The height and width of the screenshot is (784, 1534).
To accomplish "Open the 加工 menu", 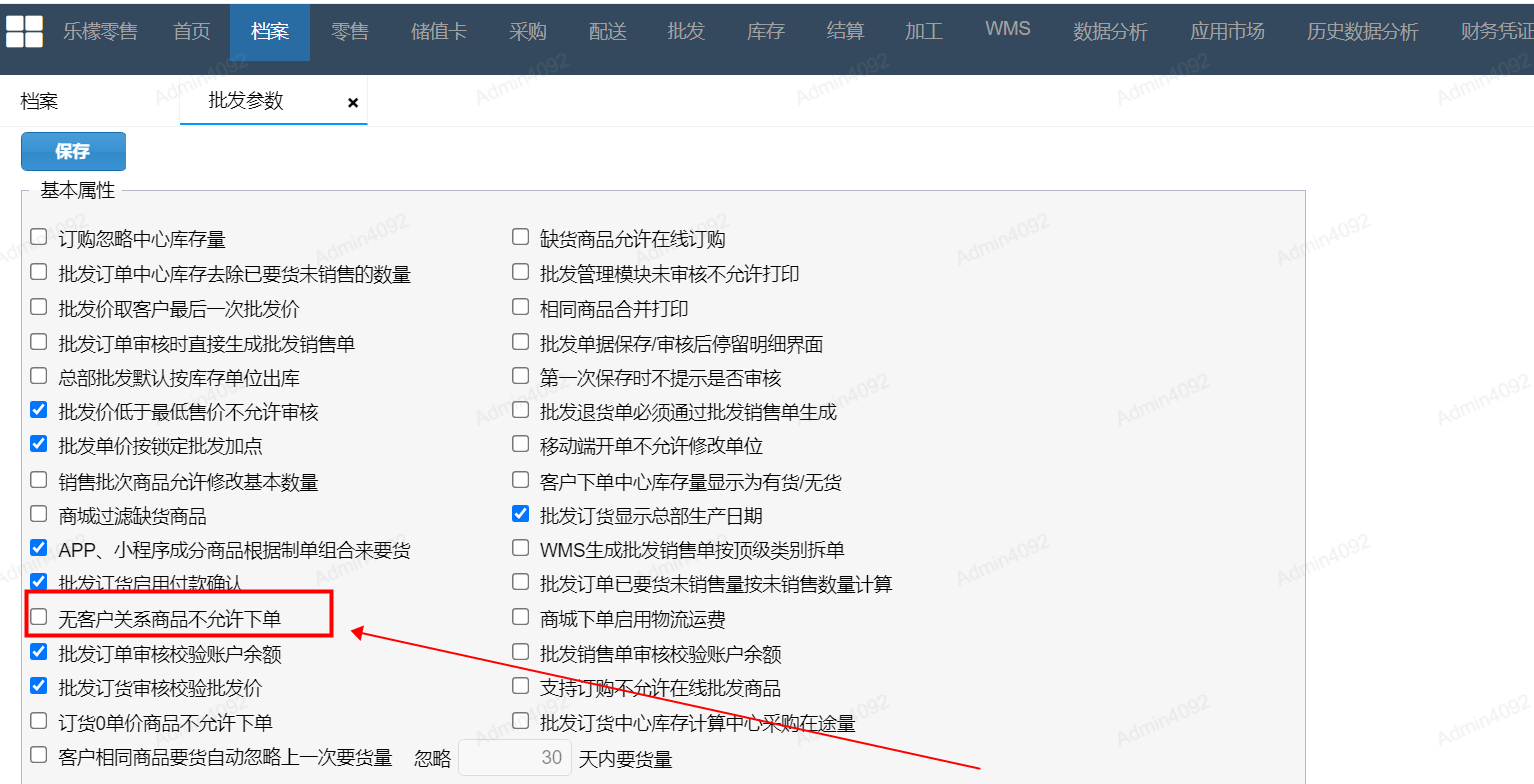I will [924, 32].
